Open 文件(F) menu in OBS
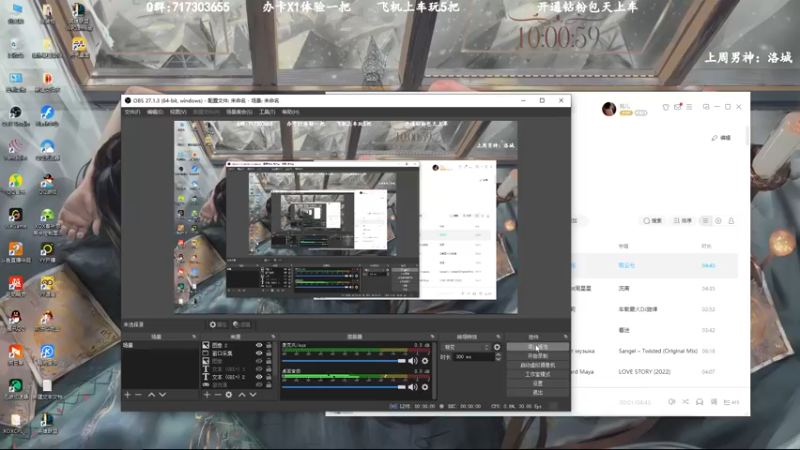The image size is (800, 450). coord(132,112)
